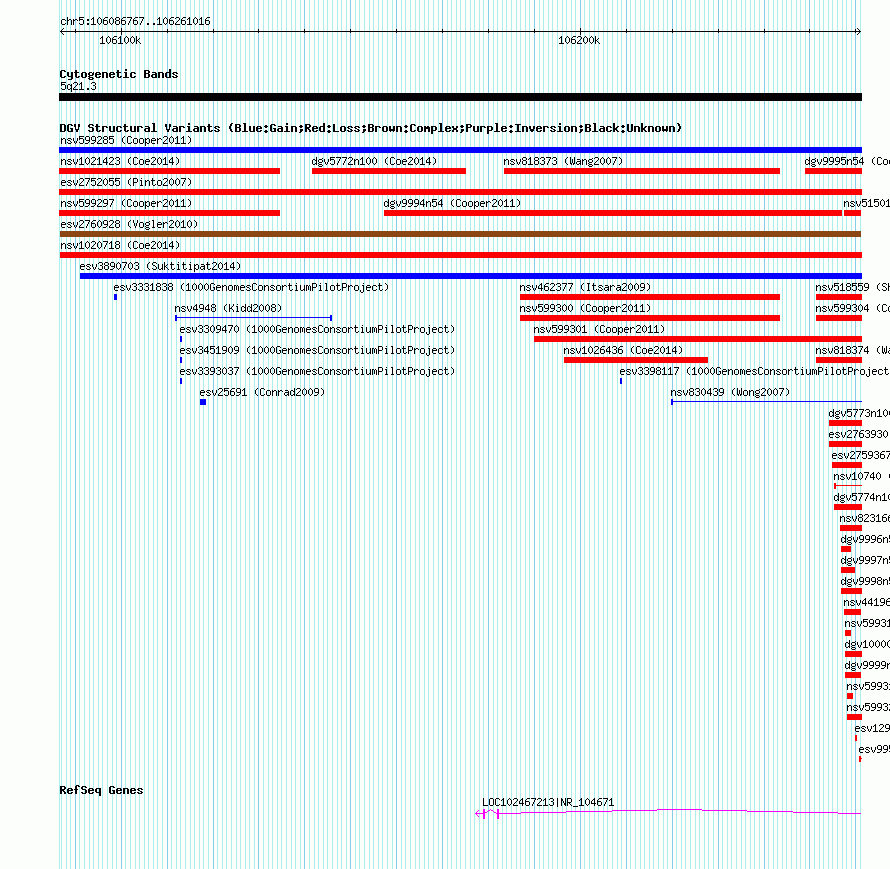The image size is (890, 869).
Task: Select the esv3331838 (1000GenomesConsortiumPilotProject) label
Action: [251, 287]
